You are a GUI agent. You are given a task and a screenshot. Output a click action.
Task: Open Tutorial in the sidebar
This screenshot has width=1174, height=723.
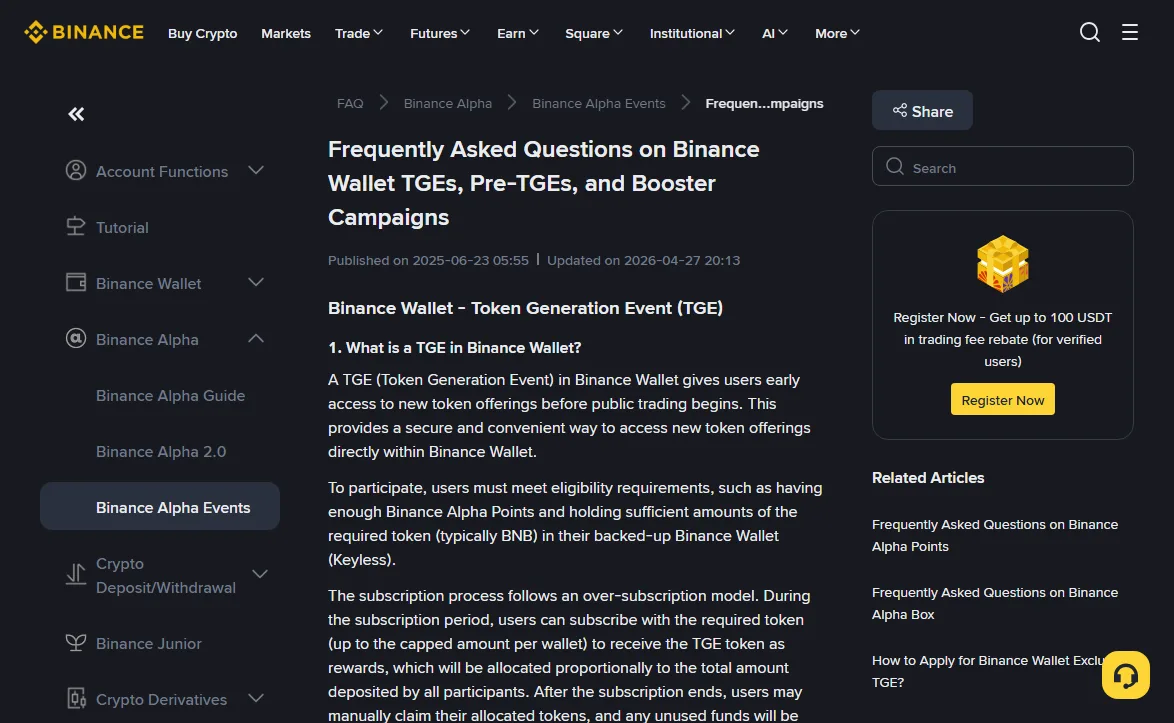point(122,227)
